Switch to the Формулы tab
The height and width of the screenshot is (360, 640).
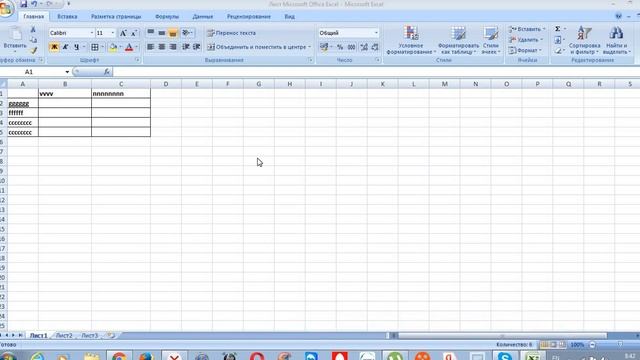pyautogui.click(x=167, y=17)
